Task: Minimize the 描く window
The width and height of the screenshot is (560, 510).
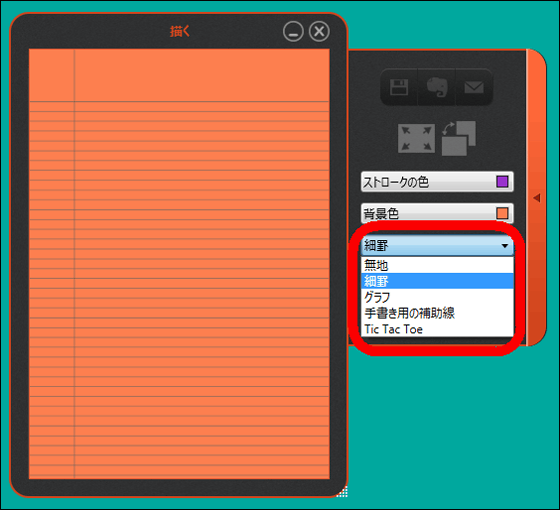Action: click(x=293, y=31)
